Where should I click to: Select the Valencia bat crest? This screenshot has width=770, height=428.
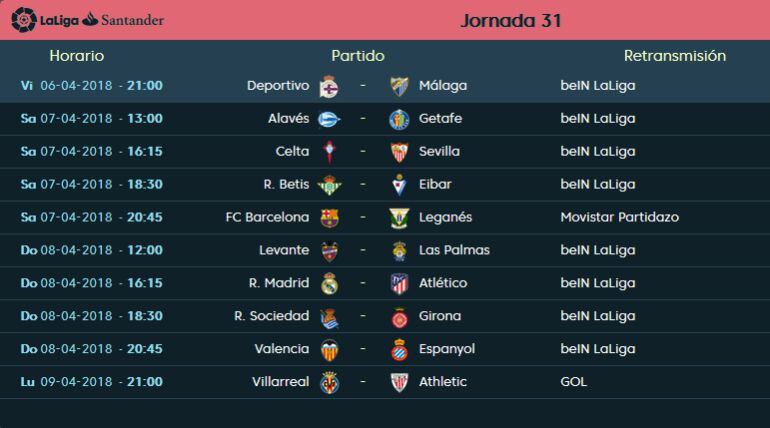329,350
